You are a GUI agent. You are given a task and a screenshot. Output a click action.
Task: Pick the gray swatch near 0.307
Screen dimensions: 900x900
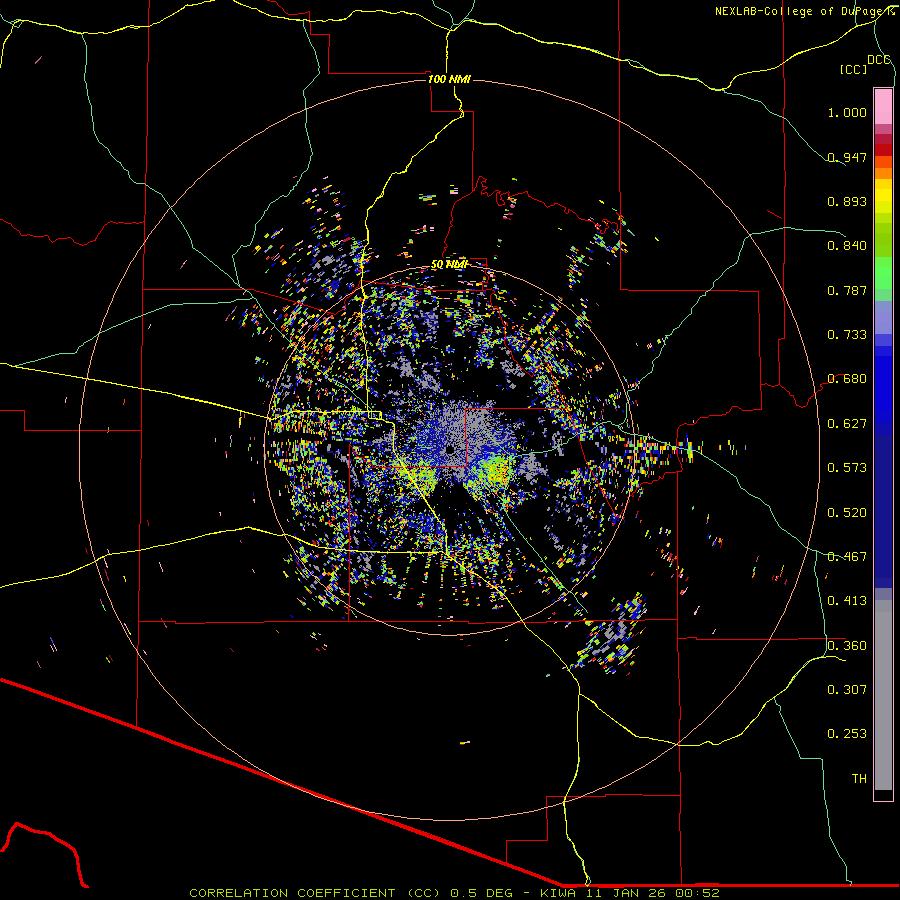(883, 695)
